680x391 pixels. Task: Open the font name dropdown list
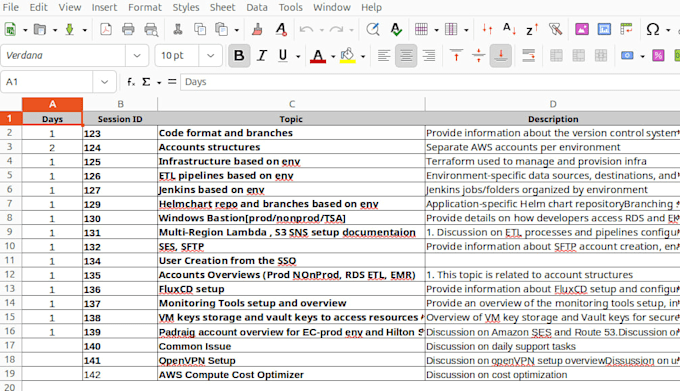click(x=137, y=55)
